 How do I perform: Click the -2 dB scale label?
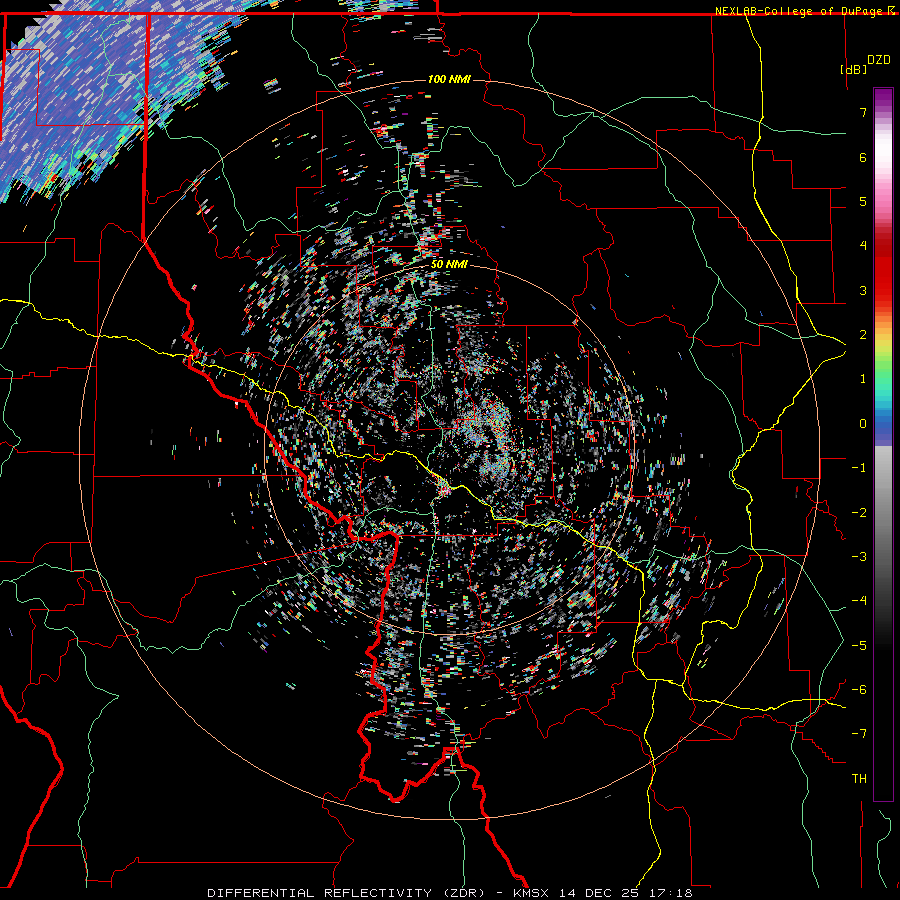[x=859, y=513]
